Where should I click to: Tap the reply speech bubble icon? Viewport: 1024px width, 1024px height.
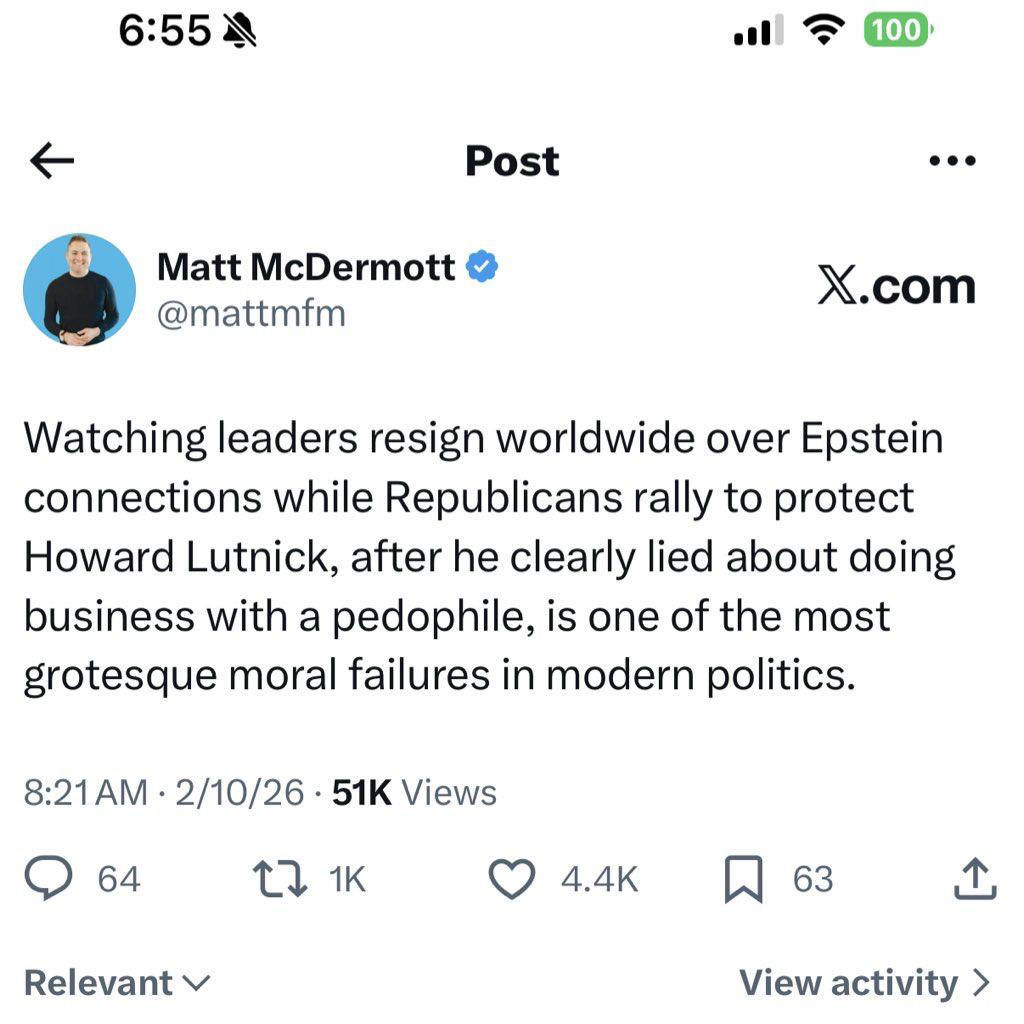(x=47, y=879)
